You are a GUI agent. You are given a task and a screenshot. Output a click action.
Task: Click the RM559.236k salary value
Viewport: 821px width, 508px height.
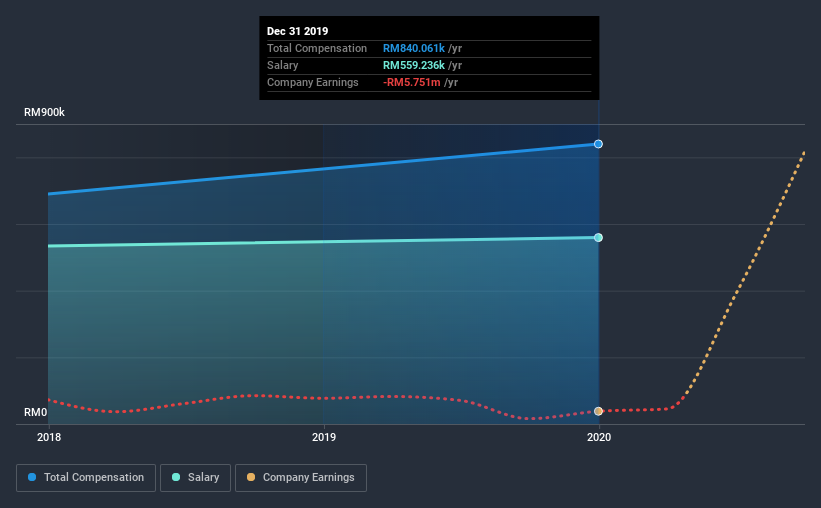[x=414, y=65]
